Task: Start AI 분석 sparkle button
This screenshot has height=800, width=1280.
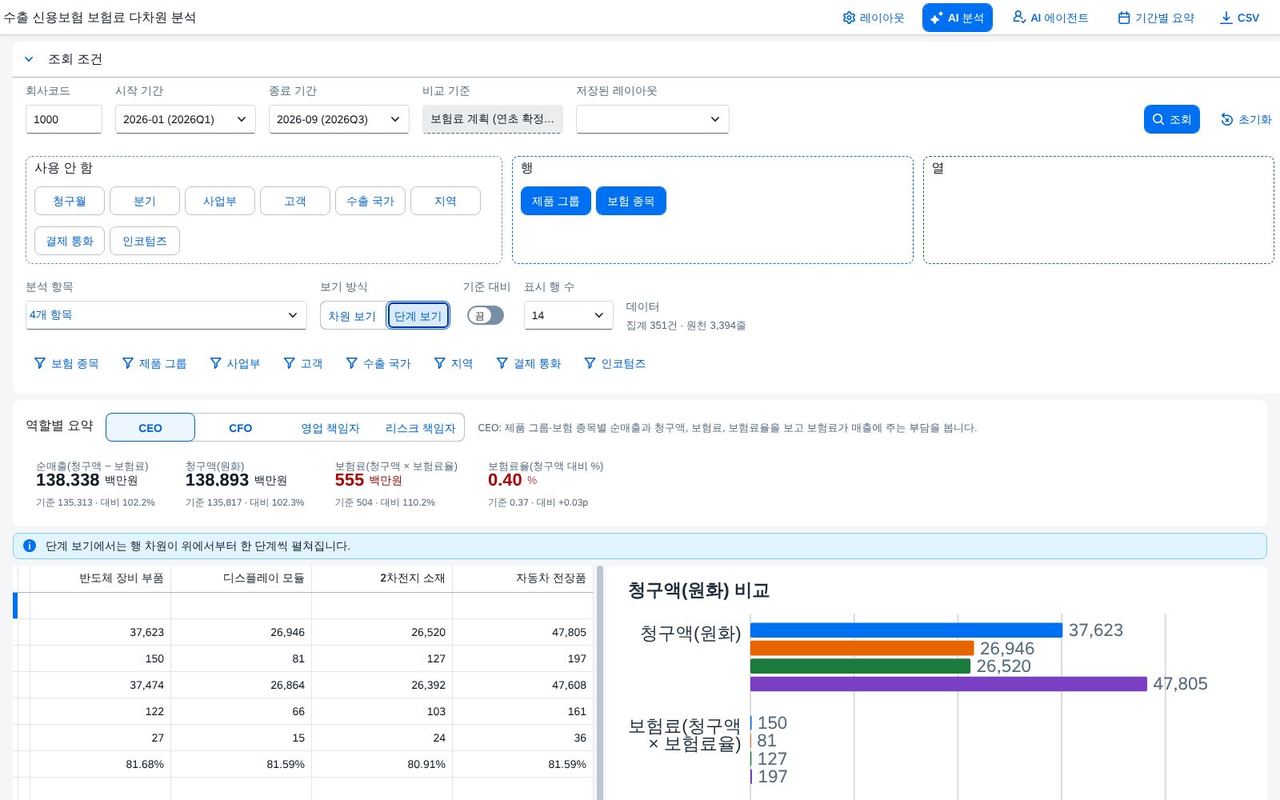Action: click(957, 18)
